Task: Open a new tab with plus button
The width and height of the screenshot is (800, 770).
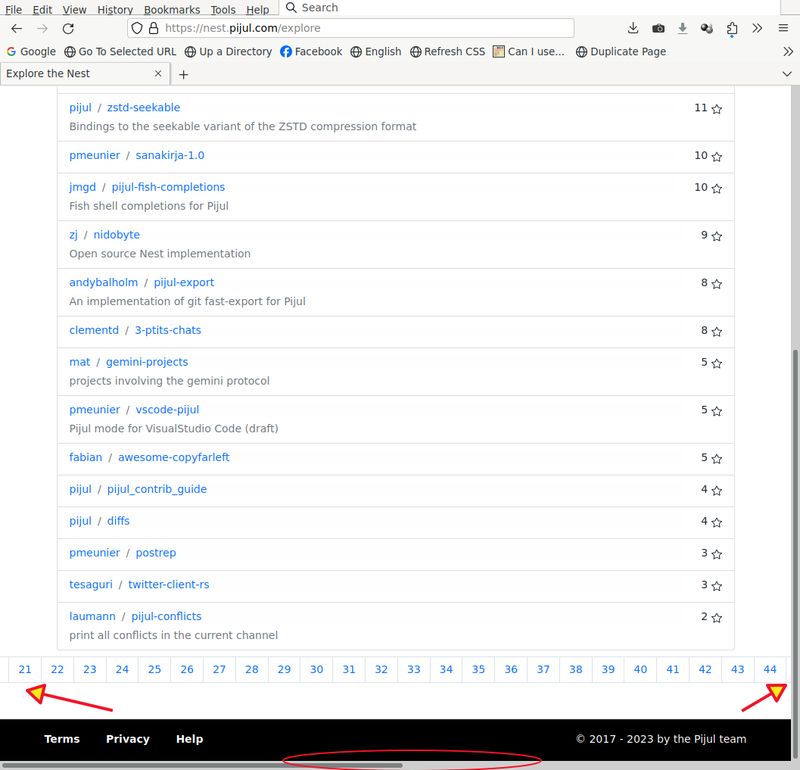Action: click(x=184, y=74)
